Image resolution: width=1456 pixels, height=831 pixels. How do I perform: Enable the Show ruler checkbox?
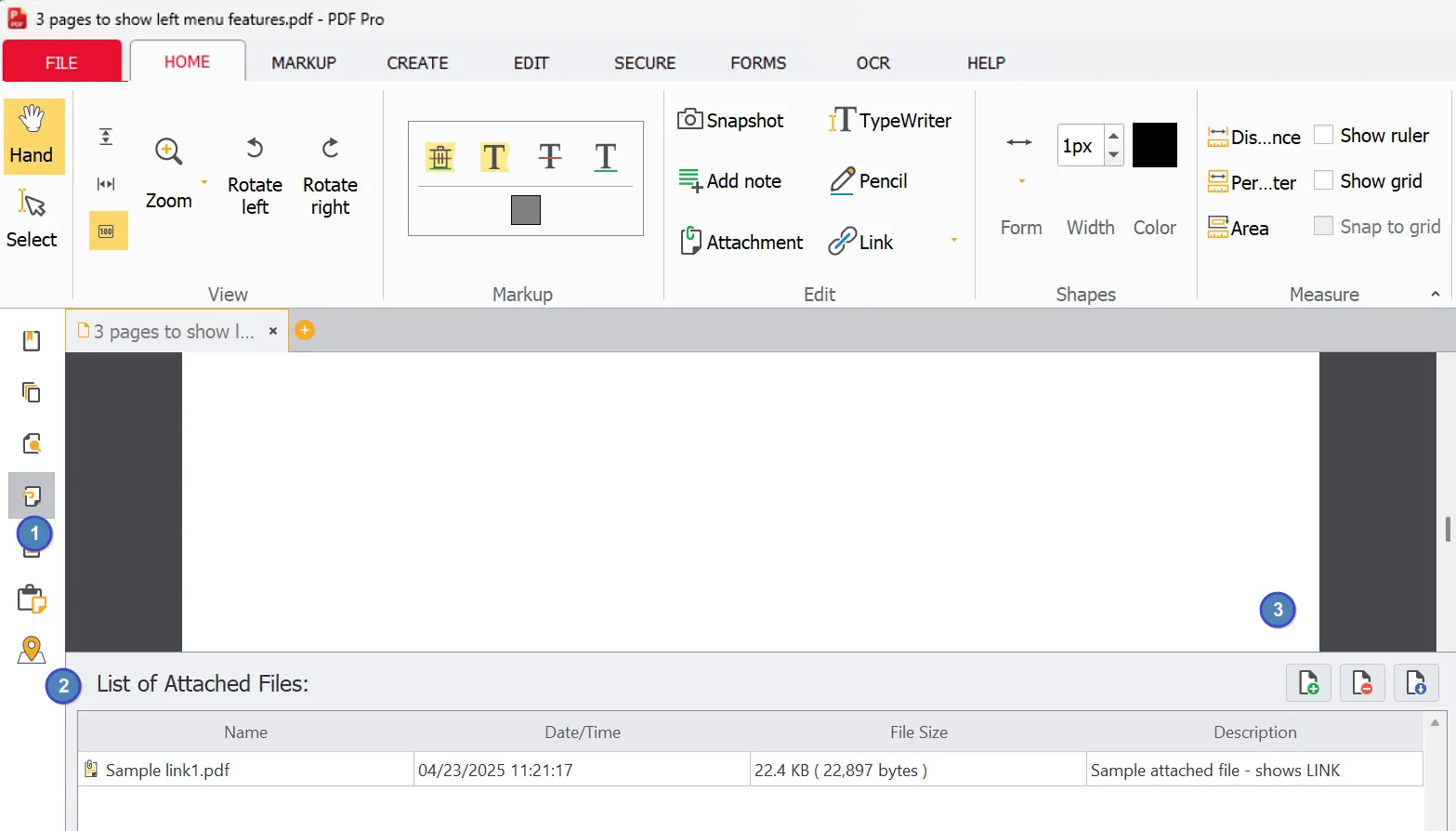[x=1324, y=135]
